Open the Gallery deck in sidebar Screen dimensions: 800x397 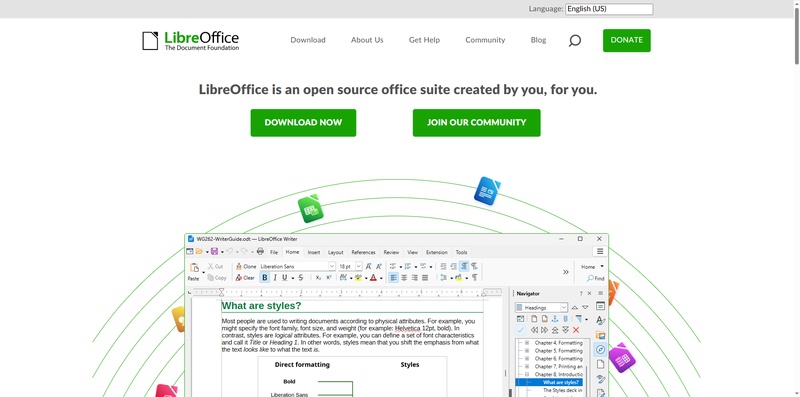point(601,335)
